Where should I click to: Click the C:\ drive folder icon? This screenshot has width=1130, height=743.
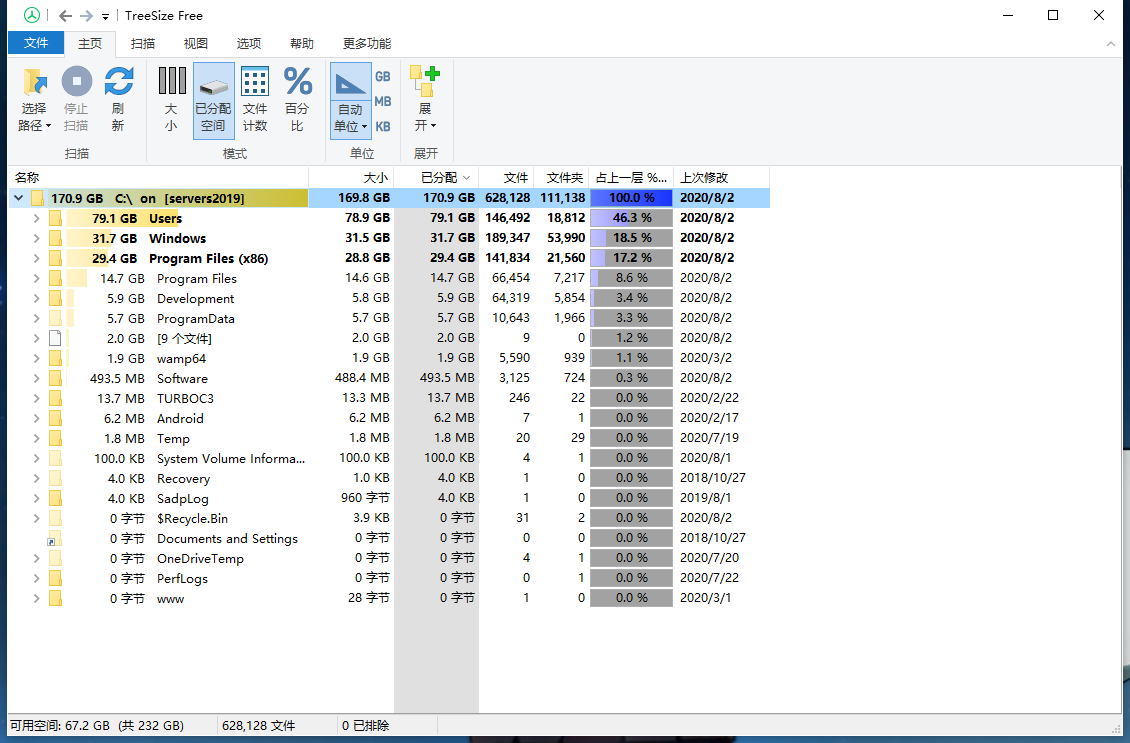pyautogui.click(x=38, y=197)
